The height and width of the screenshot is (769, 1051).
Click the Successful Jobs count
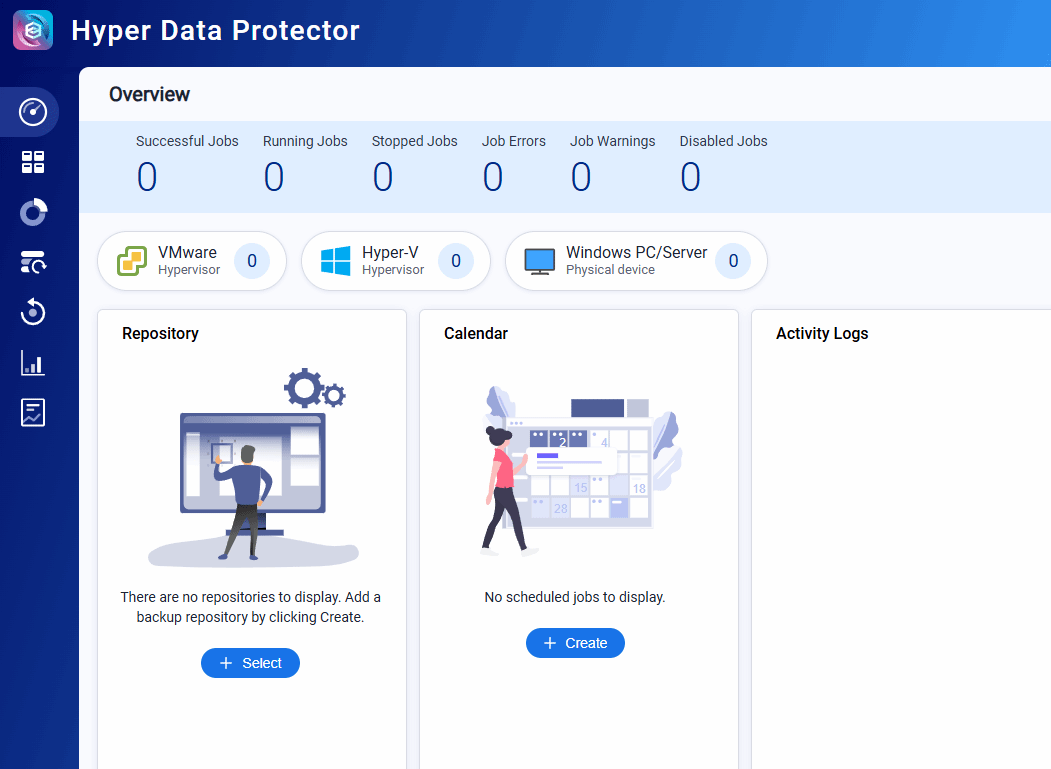[147, 177]
